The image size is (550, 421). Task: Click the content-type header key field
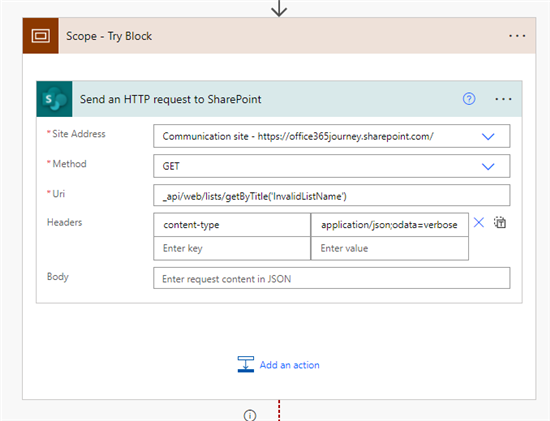coord(232,225)
